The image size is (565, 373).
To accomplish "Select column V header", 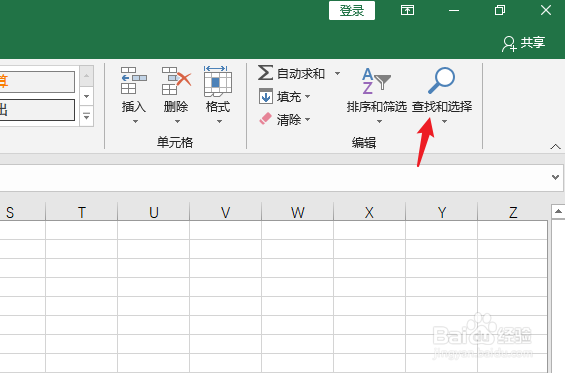I will [x=226, y=212].
